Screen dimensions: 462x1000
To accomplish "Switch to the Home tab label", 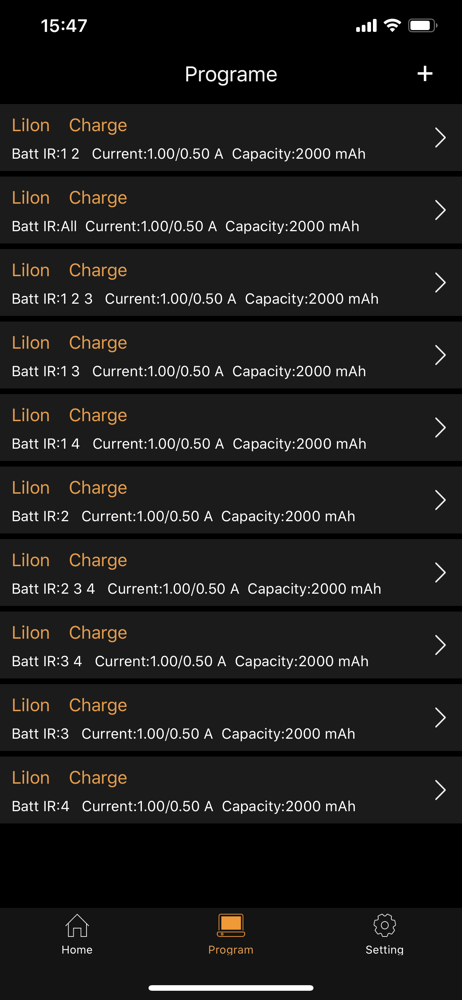I will pyautogui.click(x=77, y=950).
